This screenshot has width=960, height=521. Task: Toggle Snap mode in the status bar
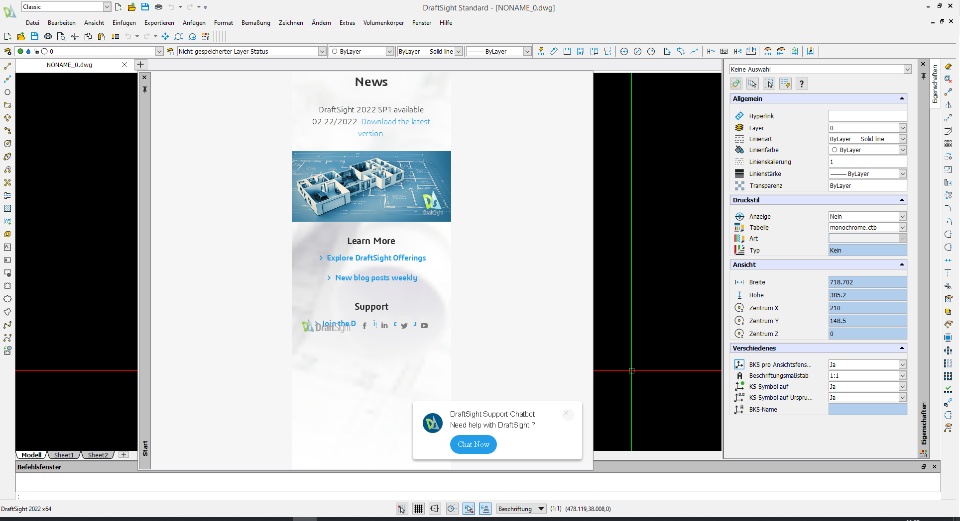(402, 509)
